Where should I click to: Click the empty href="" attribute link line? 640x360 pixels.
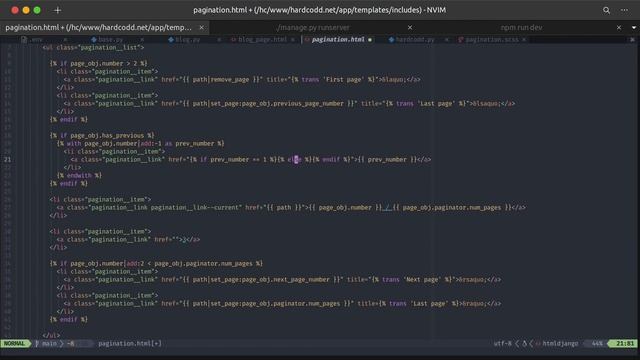click(128, 240)
